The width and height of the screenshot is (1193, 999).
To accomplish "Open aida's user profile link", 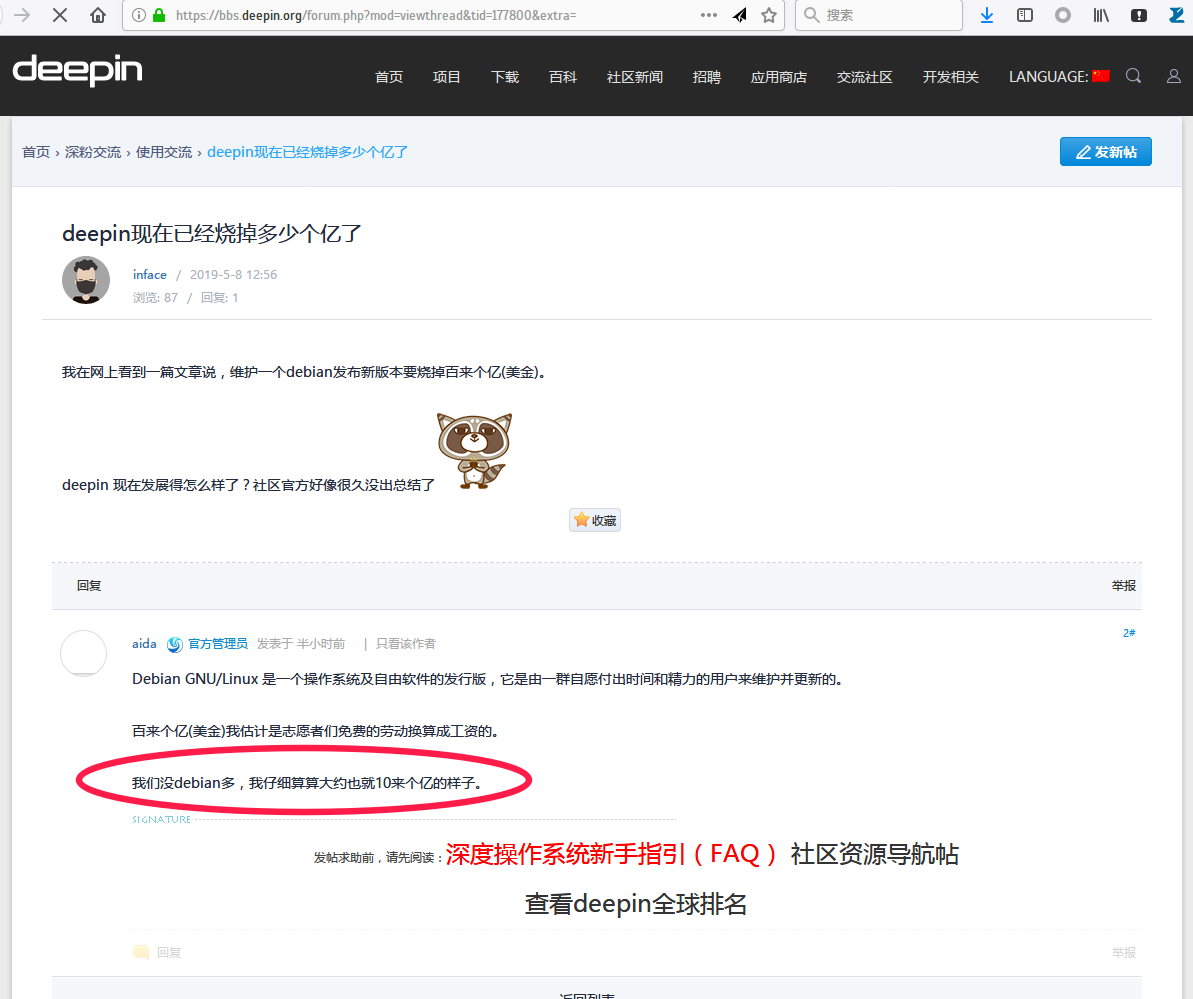I will (145, 644).
